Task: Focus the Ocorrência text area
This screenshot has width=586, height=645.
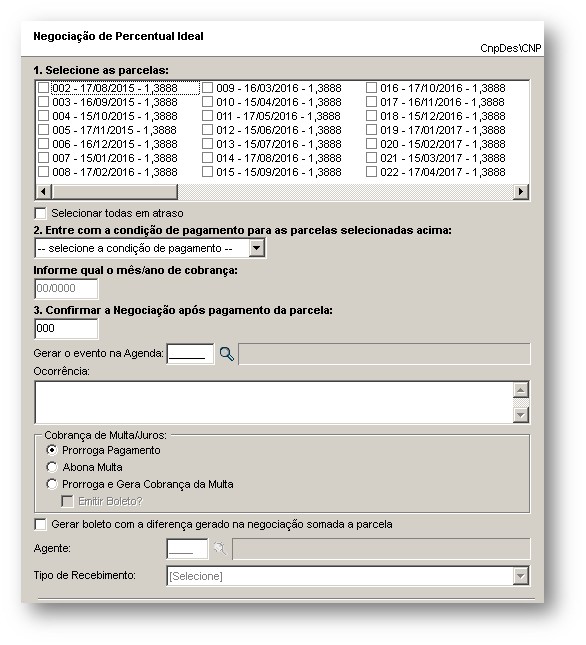Action: pos(274,403)
